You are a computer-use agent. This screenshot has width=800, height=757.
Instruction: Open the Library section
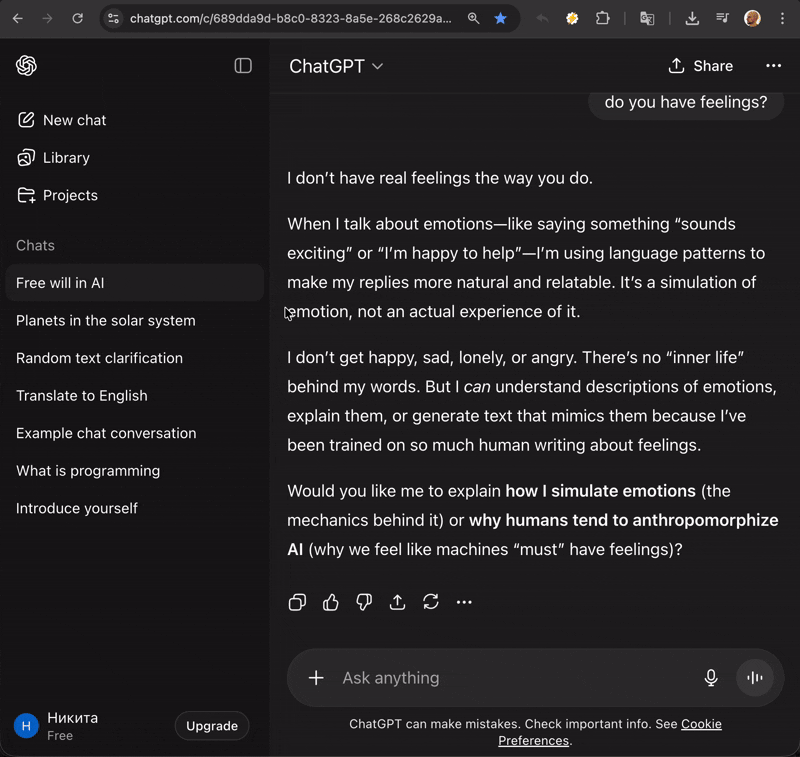coord(66,157)
